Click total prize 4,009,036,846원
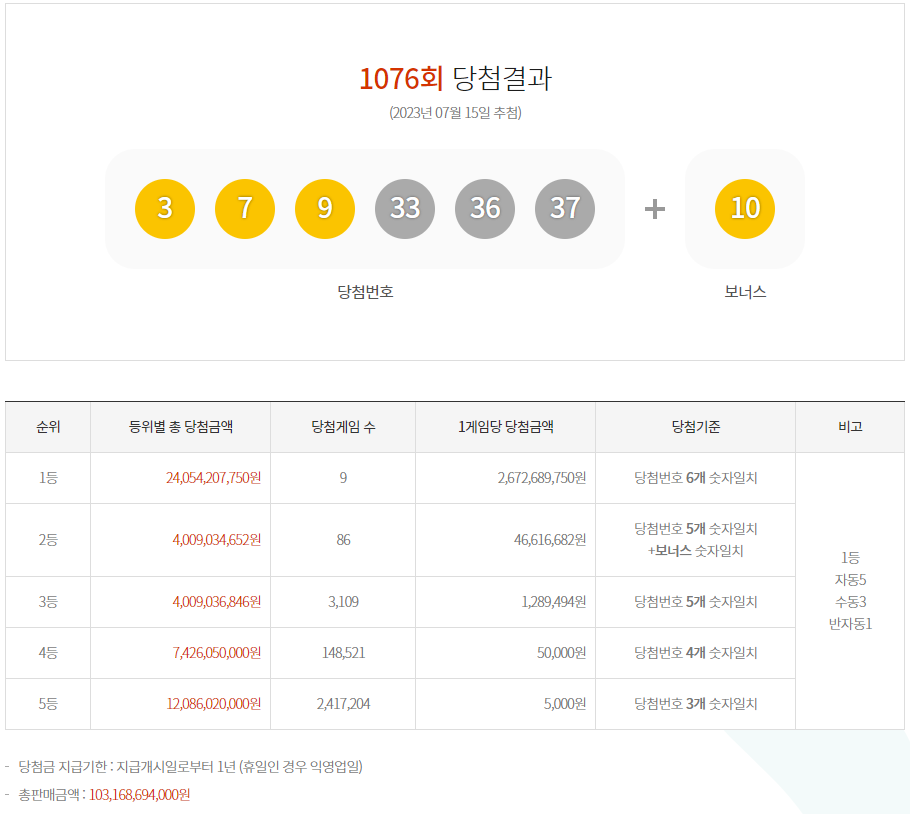The image size is (910, 814). (x=216, y=602)
